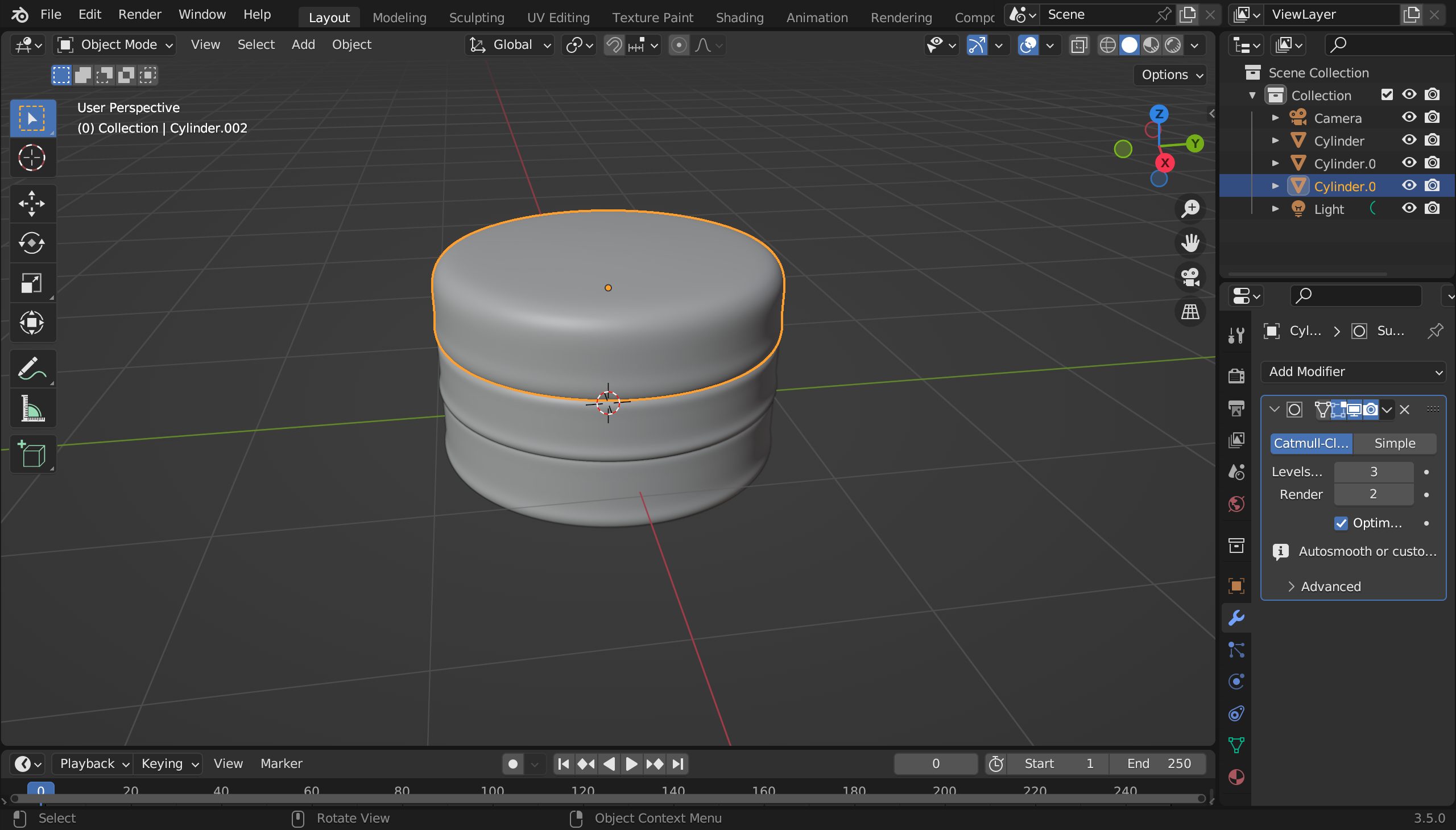Open the Object Data properties tab

(1236, 746)
